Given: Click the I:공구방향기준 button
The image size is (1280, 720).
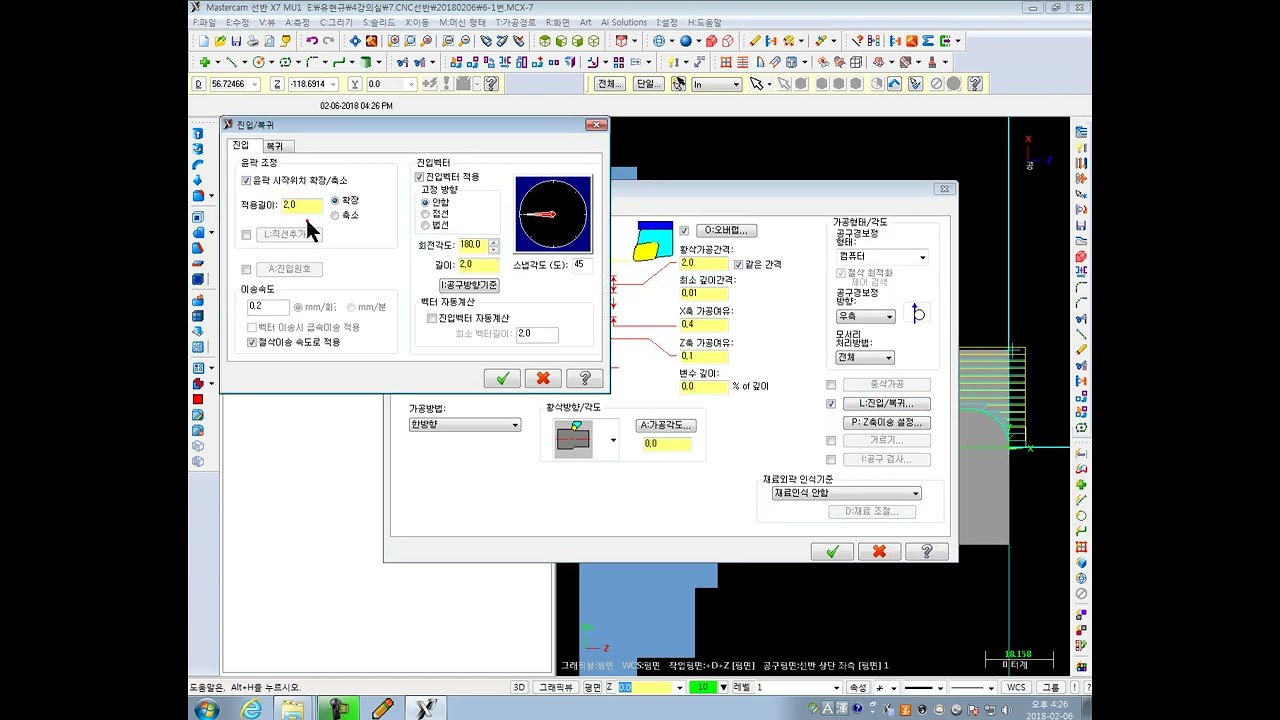Looking at the screenshot, I should [x=469, y=285].
